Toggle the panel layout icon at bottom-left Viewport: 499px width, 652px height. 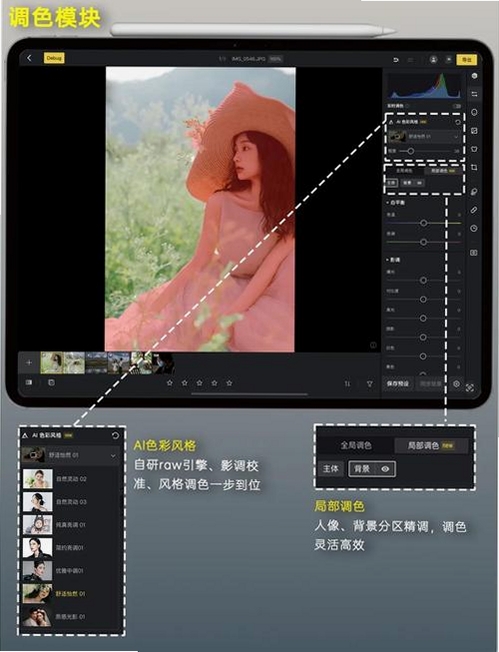click(29, 382)
